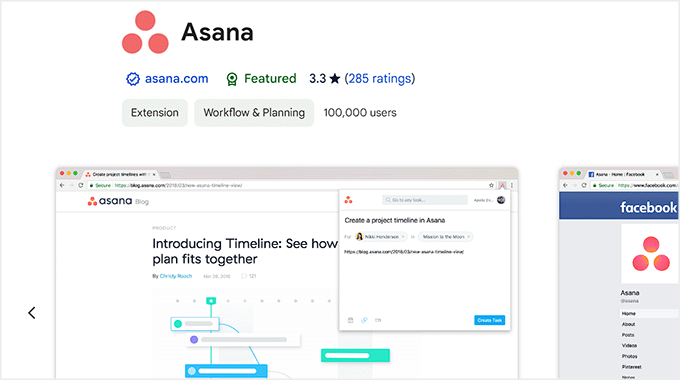680x380 pixels.
Task: Select the 'Asana - Home | Facebook' browser tab
Action: [624, 174]
